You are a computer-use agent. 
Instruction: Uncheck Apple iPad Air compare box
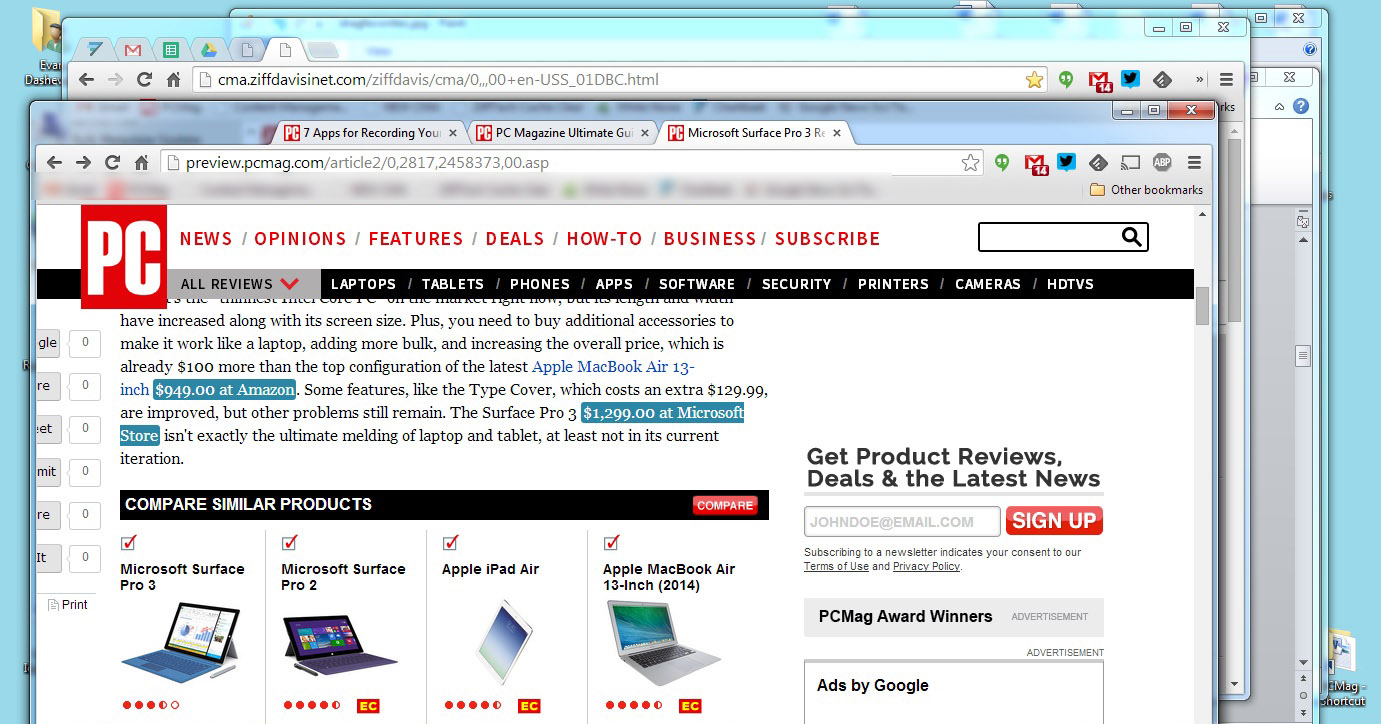(x=450, y=543)
